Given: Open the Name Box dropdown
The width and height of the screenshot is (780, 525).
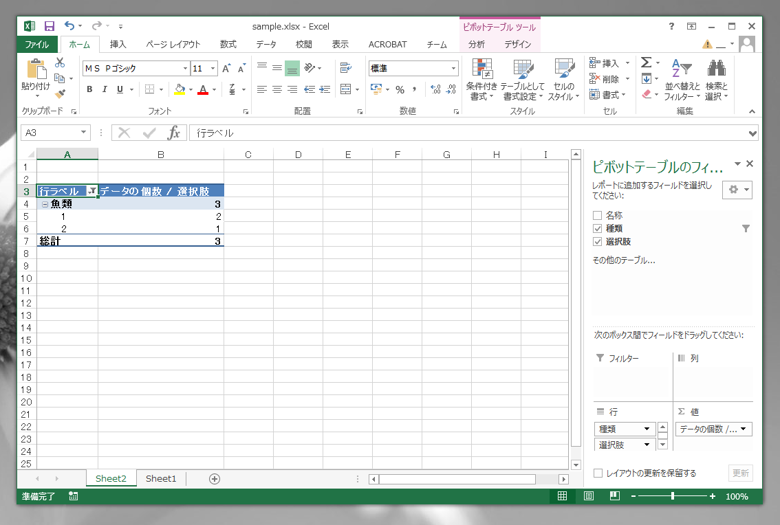Looking at the screenshot, I should [x=84, y=132].
